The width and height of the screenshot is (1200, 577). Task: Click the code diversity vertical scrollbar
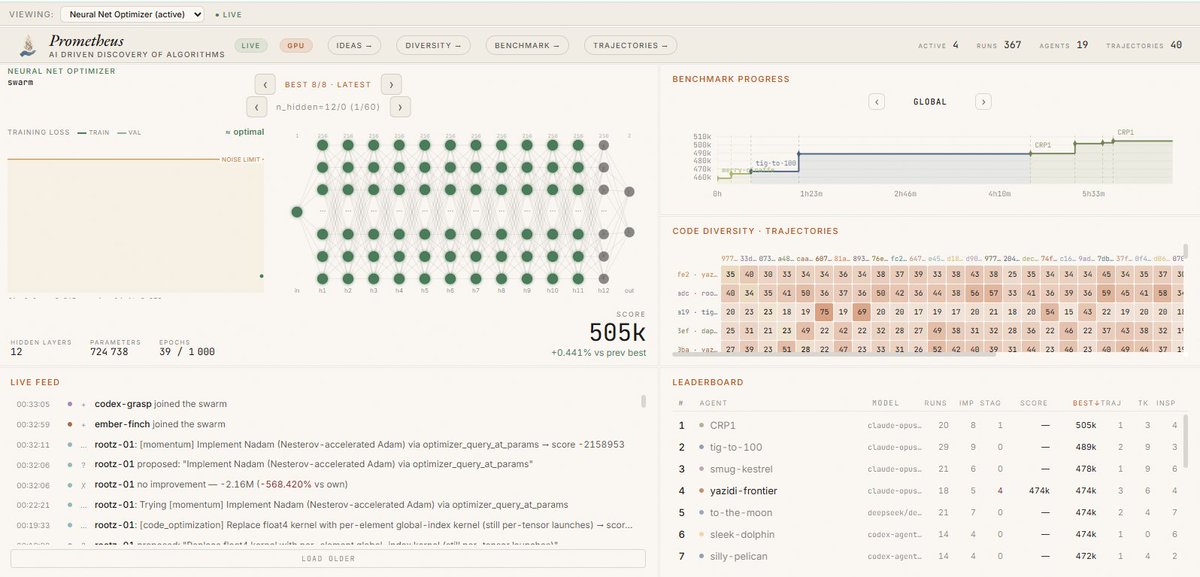(x=1185, y=252)
